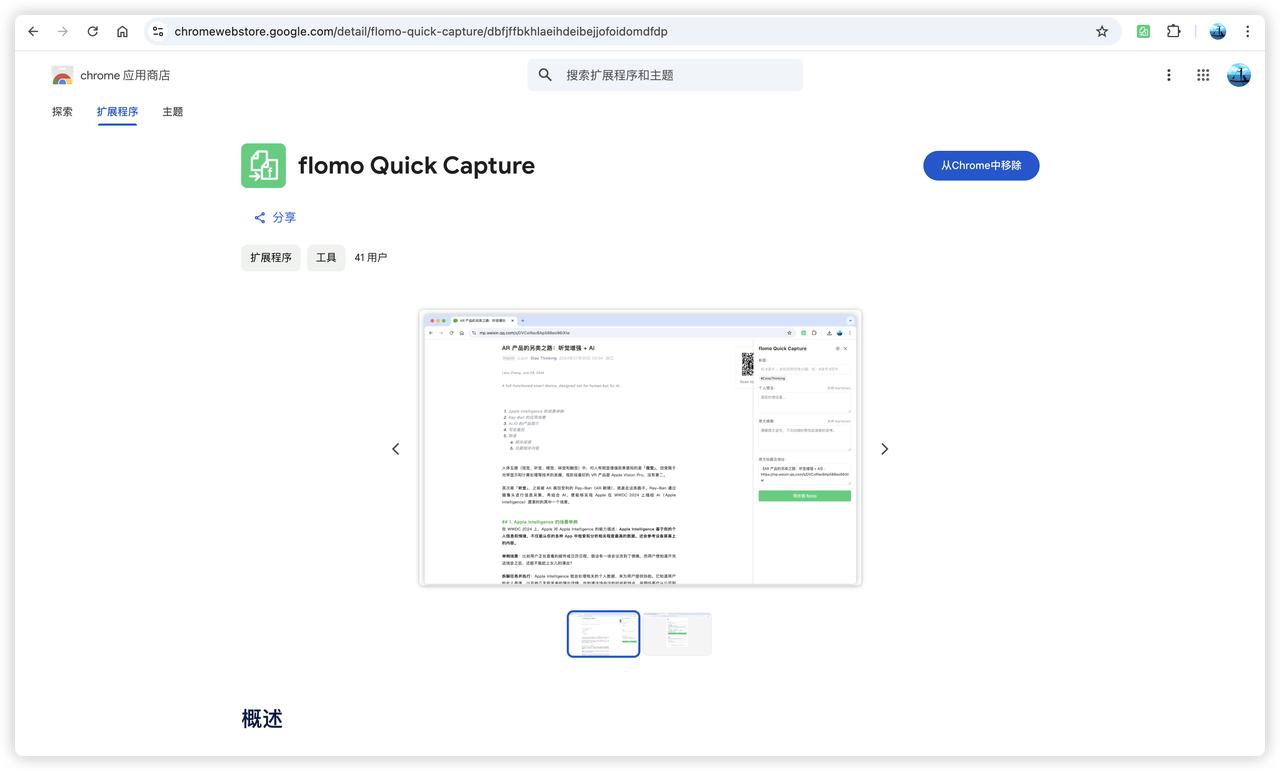Bookmark this page with star icon
The height and width of the screenshot is (771, 1280).
click(1102, 31)
